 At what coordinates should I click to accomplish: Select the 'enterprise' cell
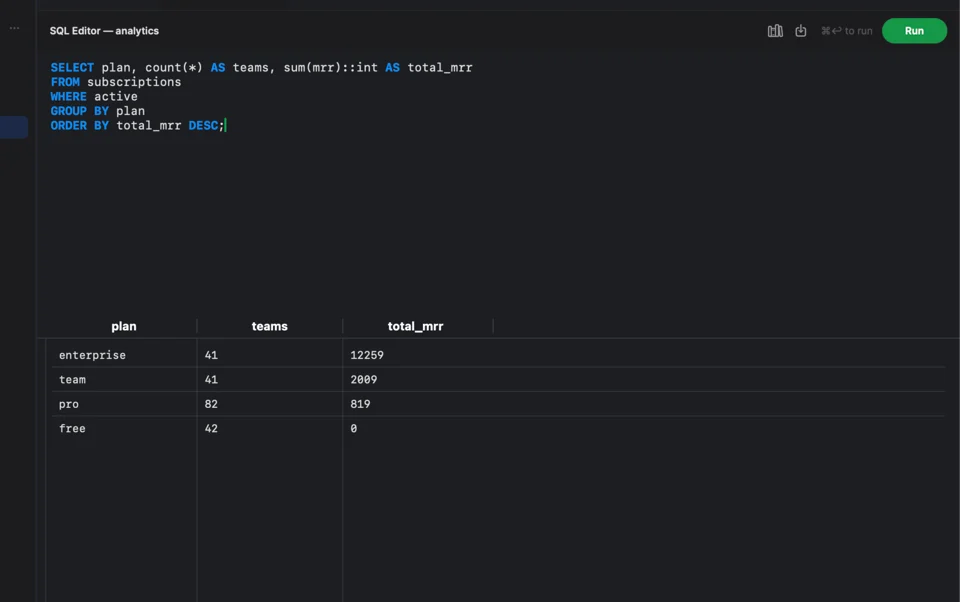point(92,355)
